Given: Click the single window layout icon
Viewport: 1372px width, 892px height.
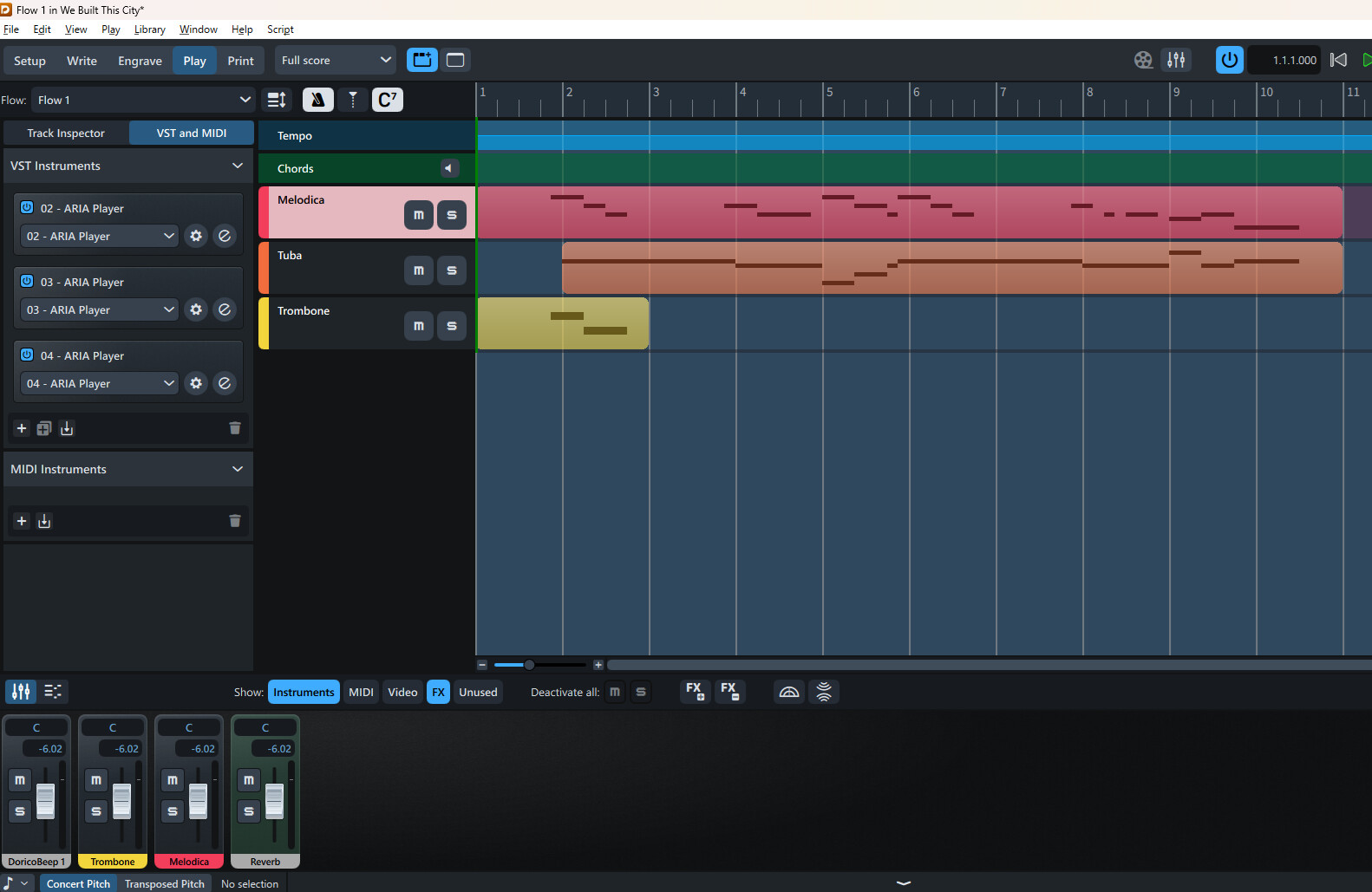Looking at the screenshot, I should pyautogui.click(x=455, y=60).
